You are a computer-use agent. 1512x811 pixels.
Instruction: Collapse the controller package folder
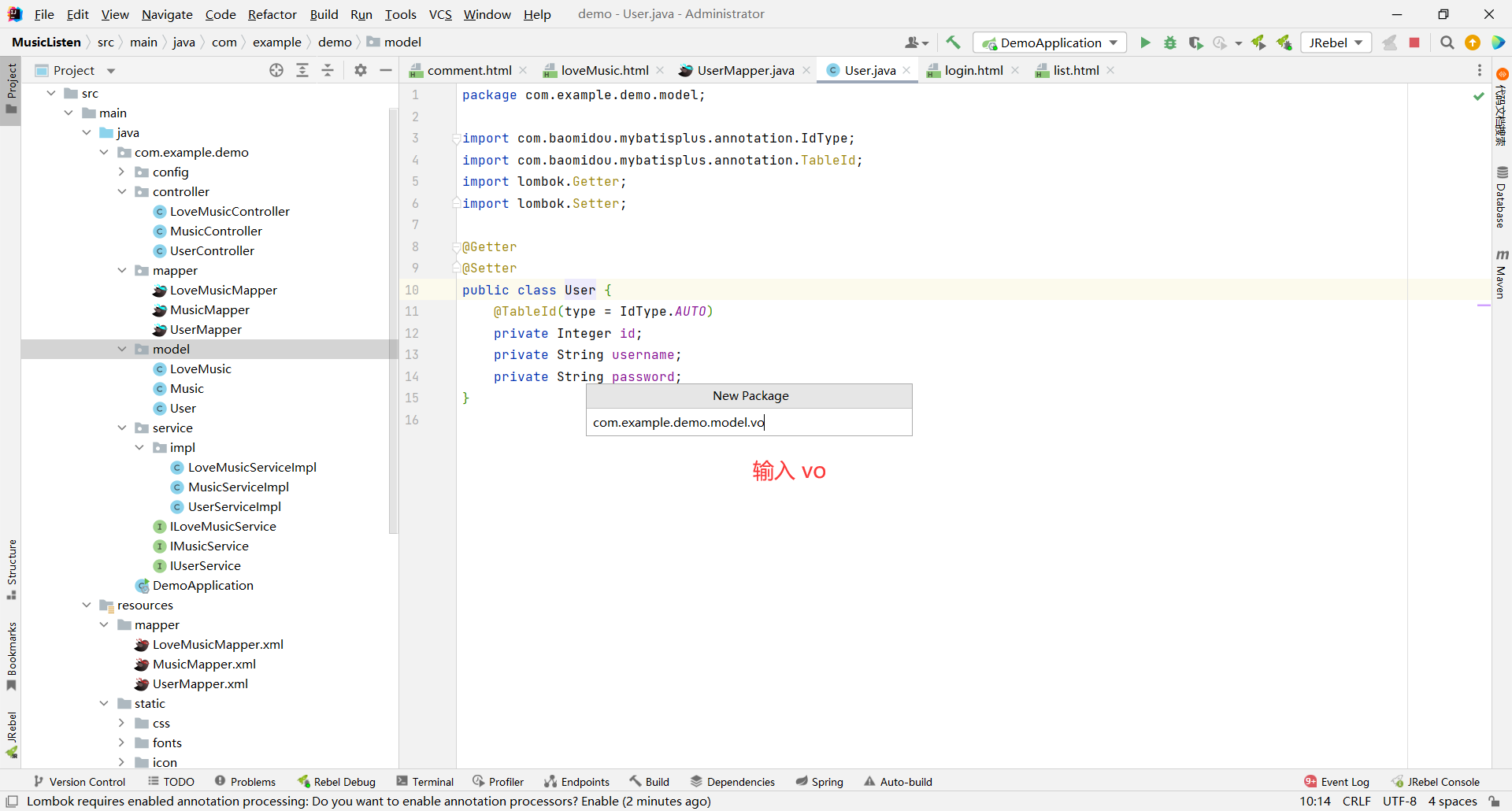click(122, 191)
